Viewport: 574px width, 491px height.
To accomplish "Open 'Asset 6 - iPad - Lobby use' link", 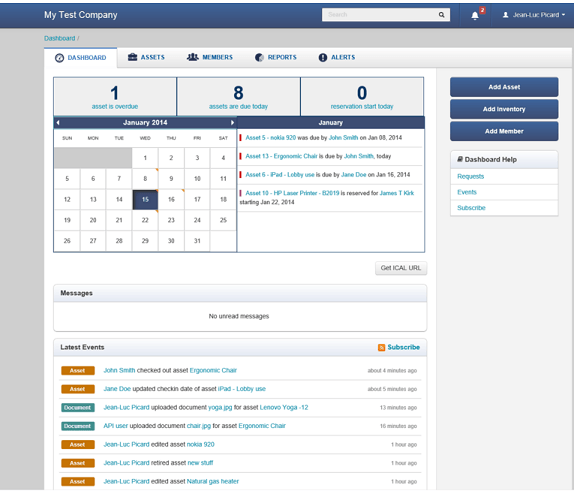I will tap(280, 175).
